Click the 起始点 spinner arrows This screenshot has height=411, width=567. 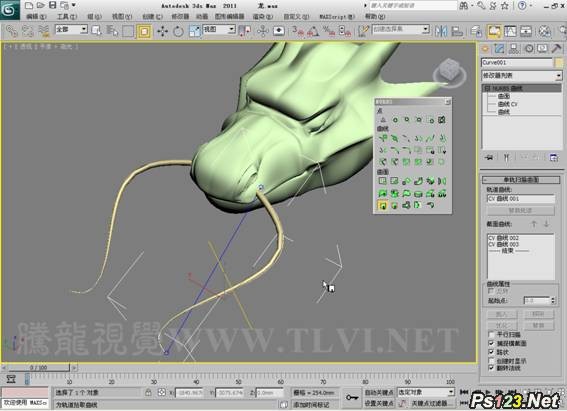tap(553, 301)
